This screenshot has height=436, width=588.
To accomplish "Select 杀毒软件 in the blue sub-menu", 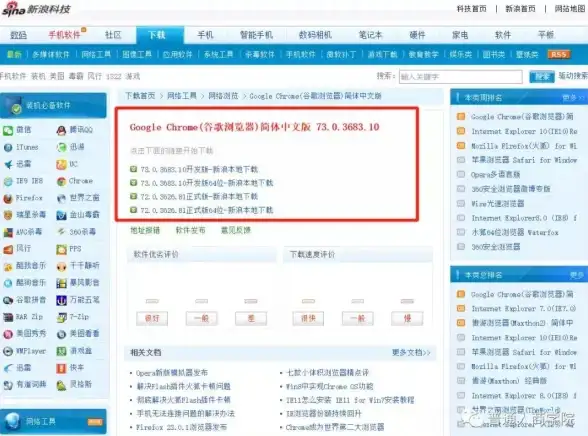I will tap(260, 55).
